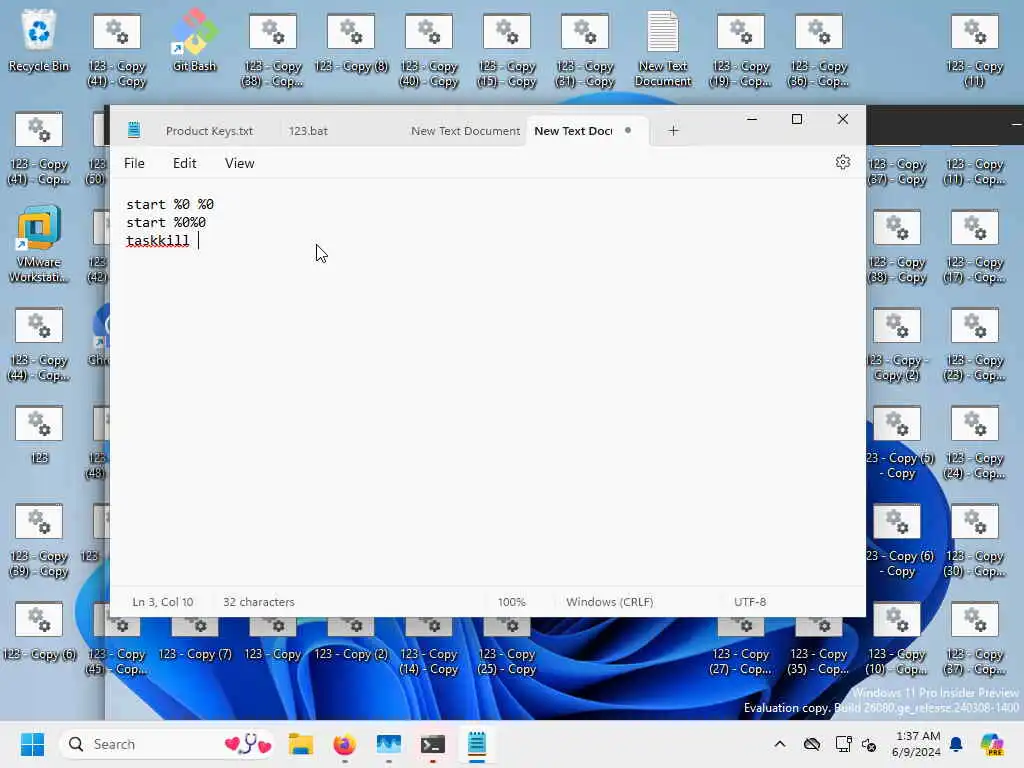The width and height of the screenshot is (1024, 768).
Task: Switch to Product Keys.txt tab
Action: pos(209,131)
